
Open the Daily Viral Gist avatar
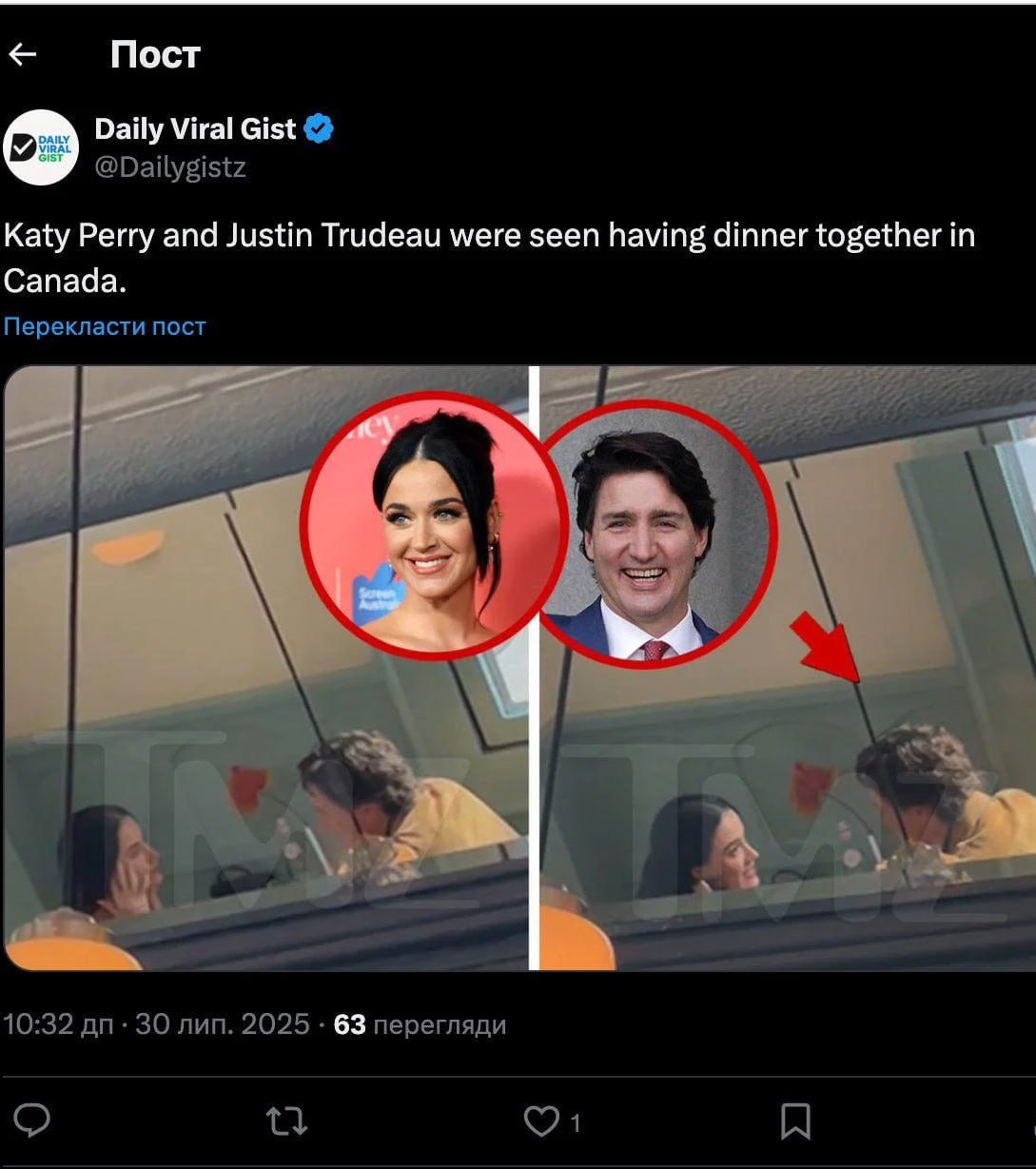click(40, 147)
